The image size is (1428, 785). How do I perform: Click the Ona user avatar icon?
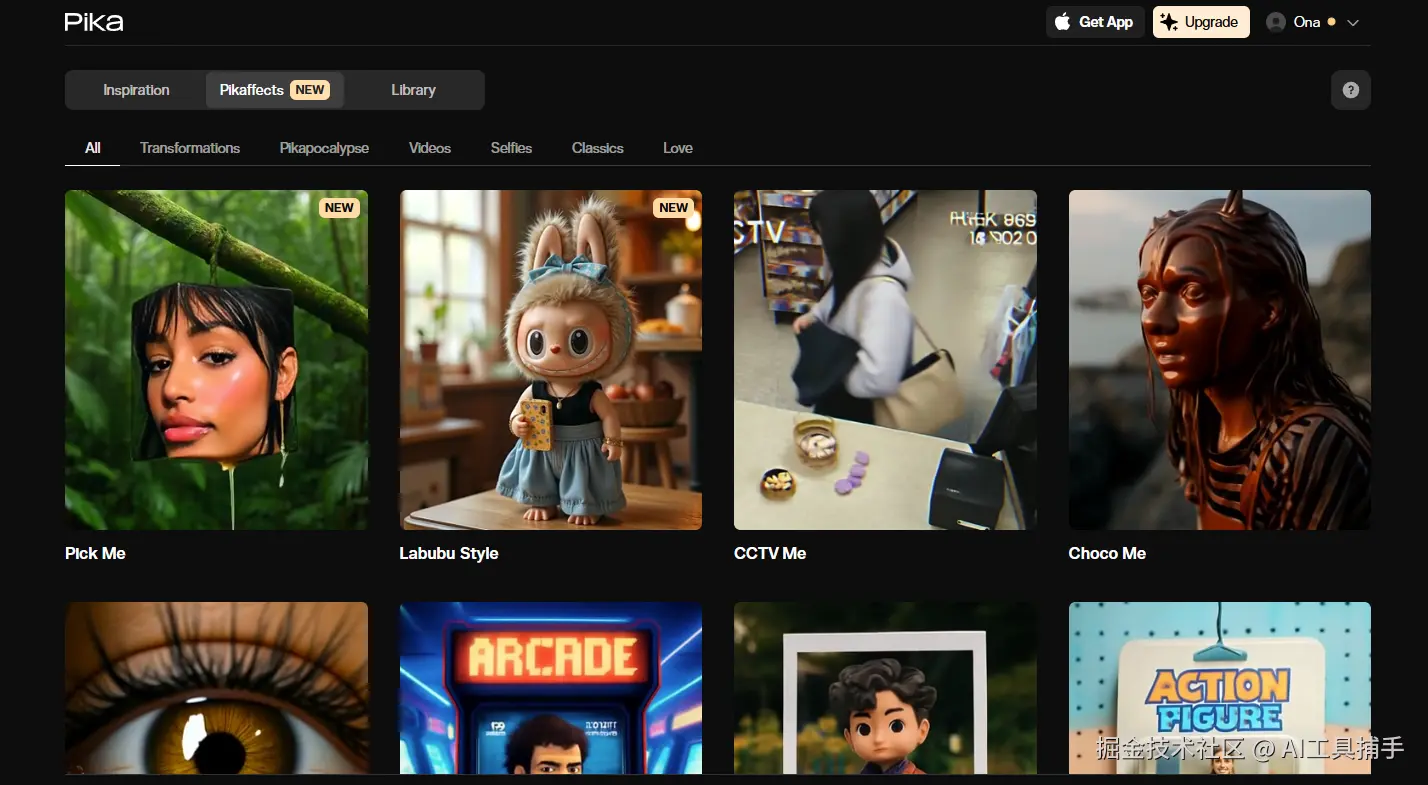(x=1276, y=22)
